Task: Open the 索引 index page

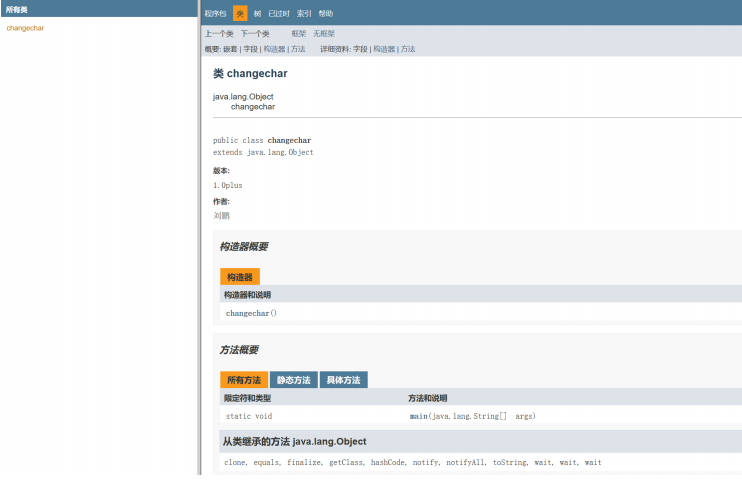Action: (x=304, y=14)
